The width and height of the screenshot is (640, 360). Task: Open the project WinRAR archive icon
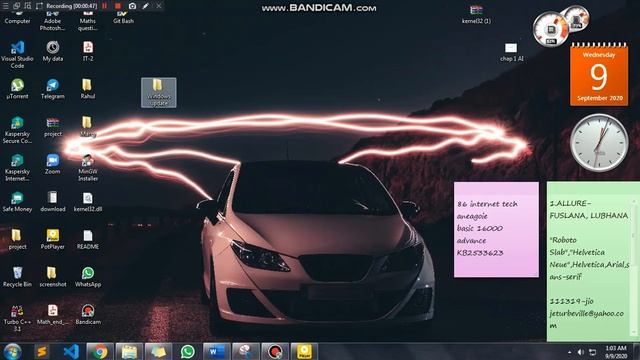point(53,127)
